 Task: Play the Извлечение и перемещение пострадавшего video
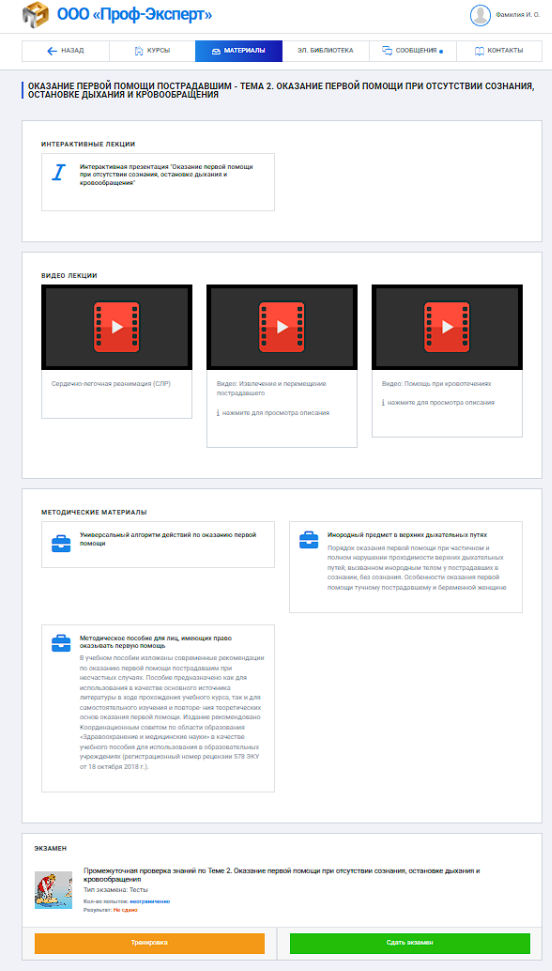pyautogui.click(x=282, y=327)
